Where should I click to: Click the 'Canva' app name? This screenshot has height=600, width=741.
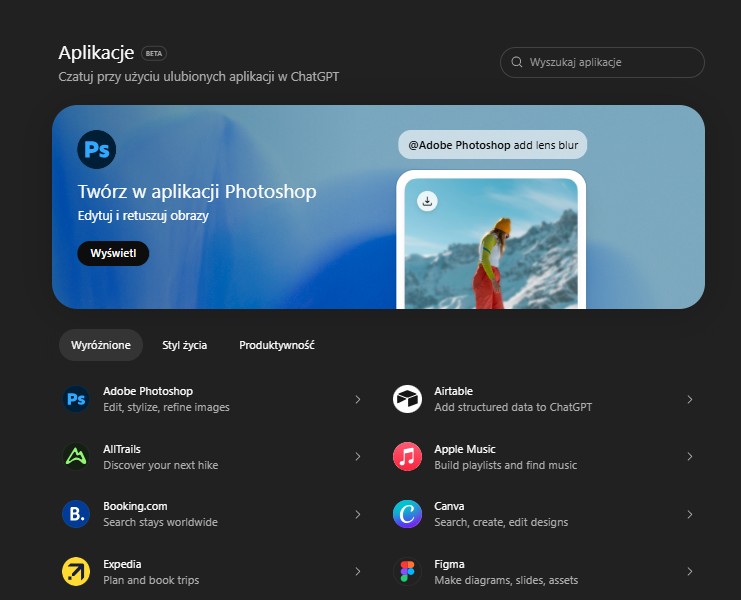point(449,506)
